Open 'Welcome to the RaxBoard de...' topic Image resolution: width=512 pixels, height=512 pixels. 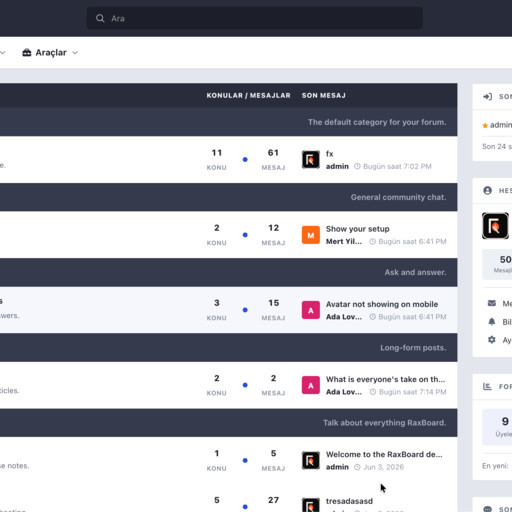click(x=384, y=454)
